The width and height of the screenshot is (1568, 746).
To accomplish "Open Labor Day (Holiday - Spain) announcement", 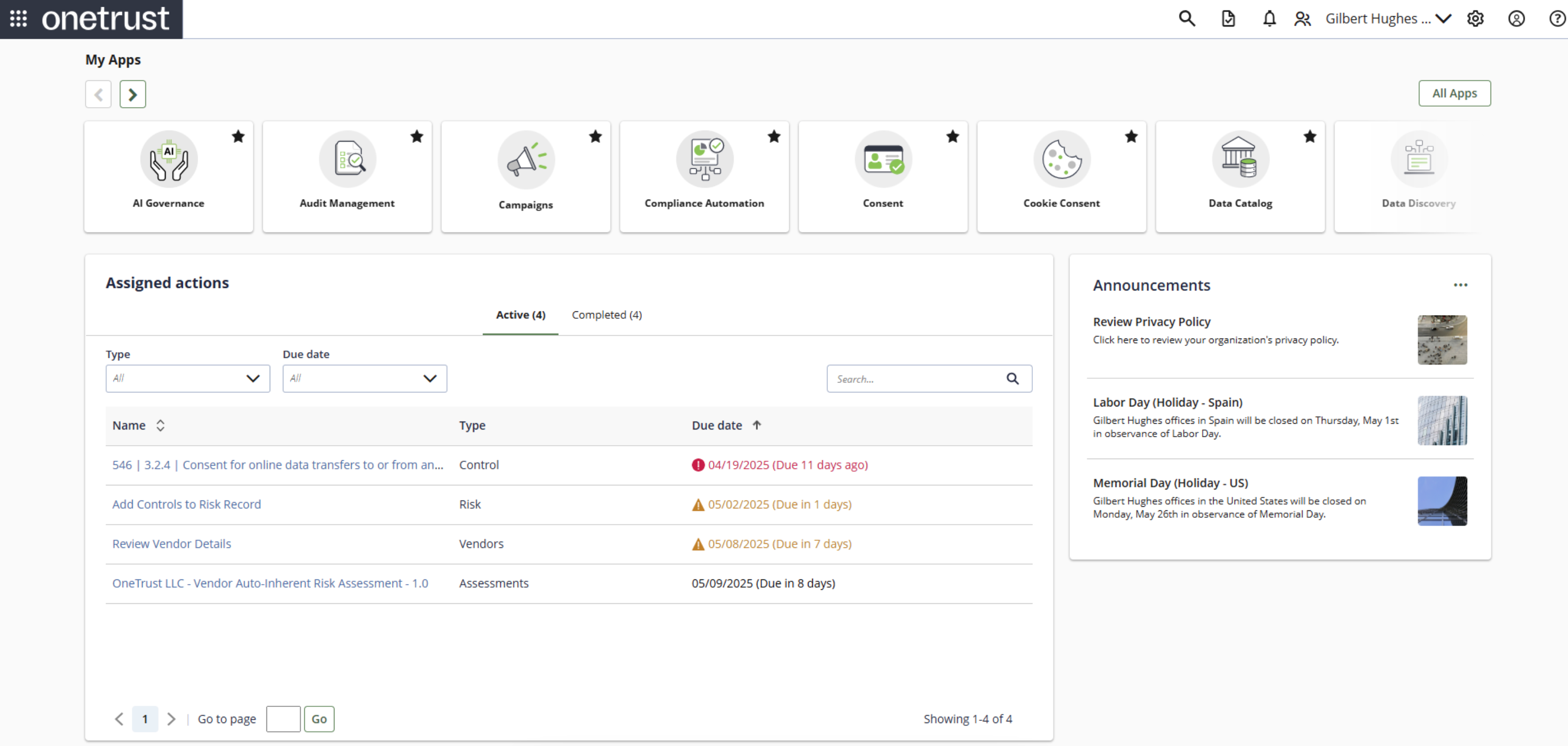I will pos(1168,402).
